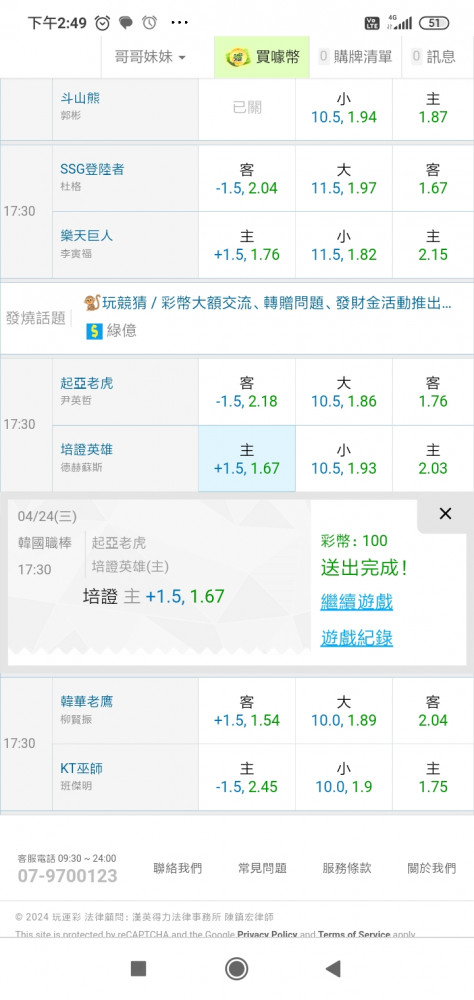Open the 購牌清單 tab

355,57
